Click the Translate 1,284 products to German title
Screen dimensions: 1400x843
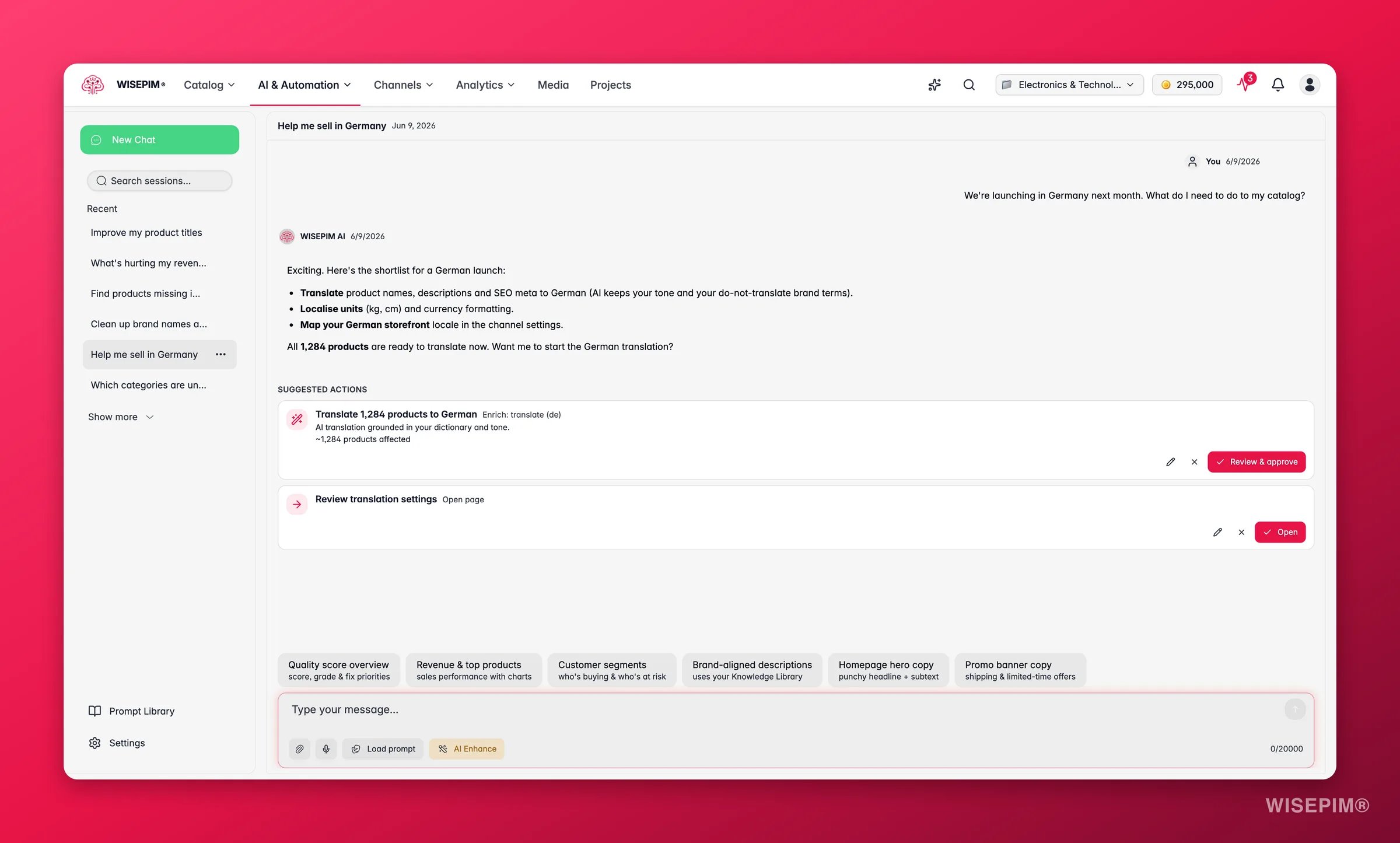tap(396, 414)
